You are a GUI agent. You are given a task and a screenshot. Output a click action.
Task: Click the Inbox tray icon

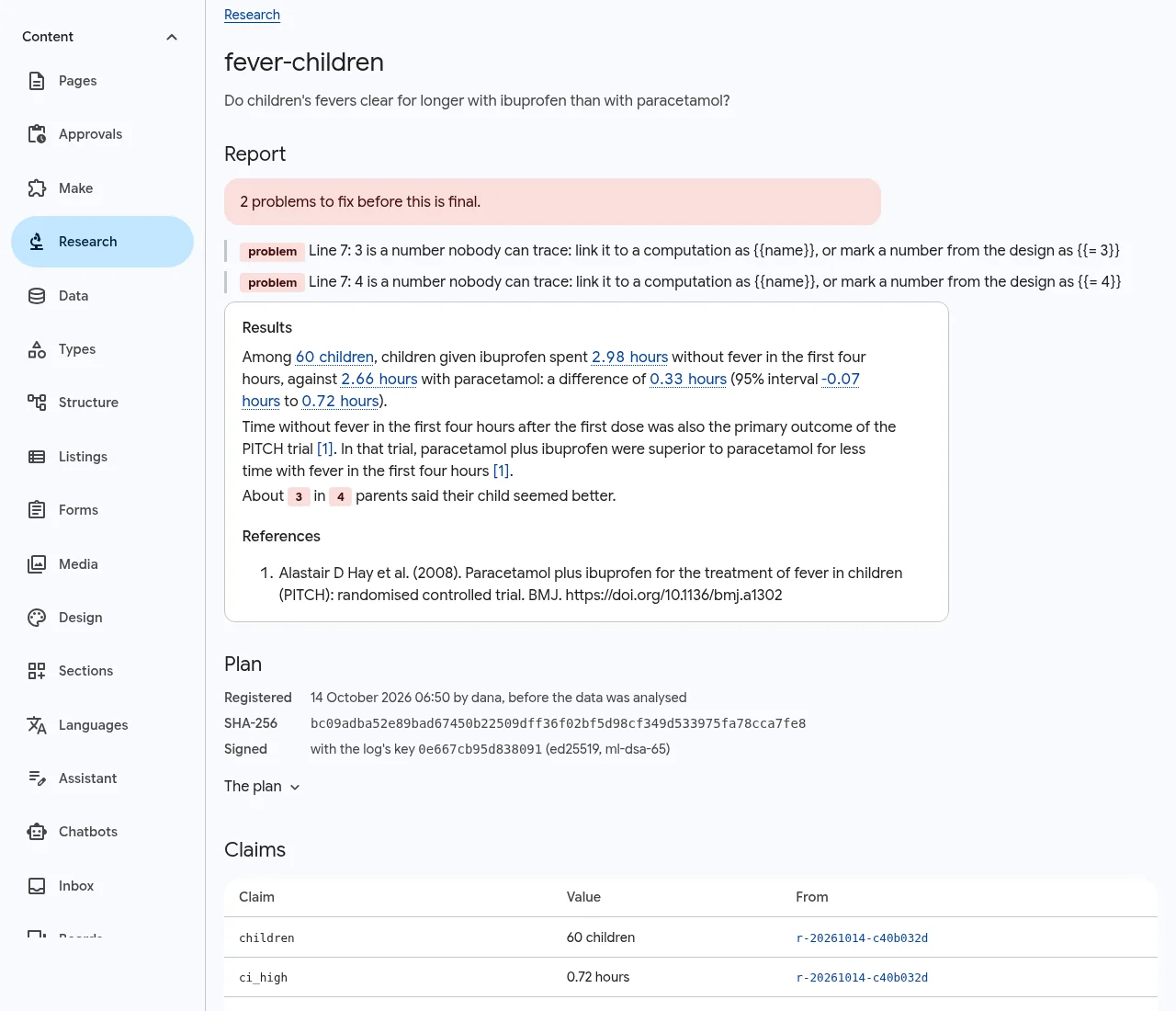[x=37, y=886]
